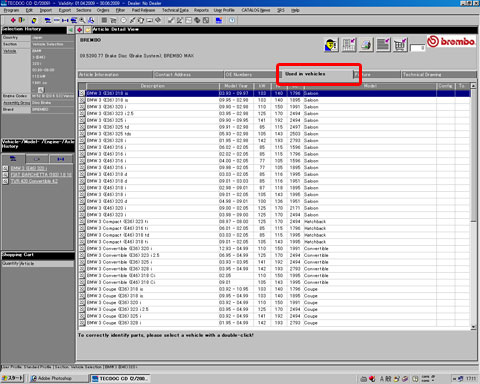Click the printer icon in article header
The image size is (480, 384).
click(x=366, y=45)
